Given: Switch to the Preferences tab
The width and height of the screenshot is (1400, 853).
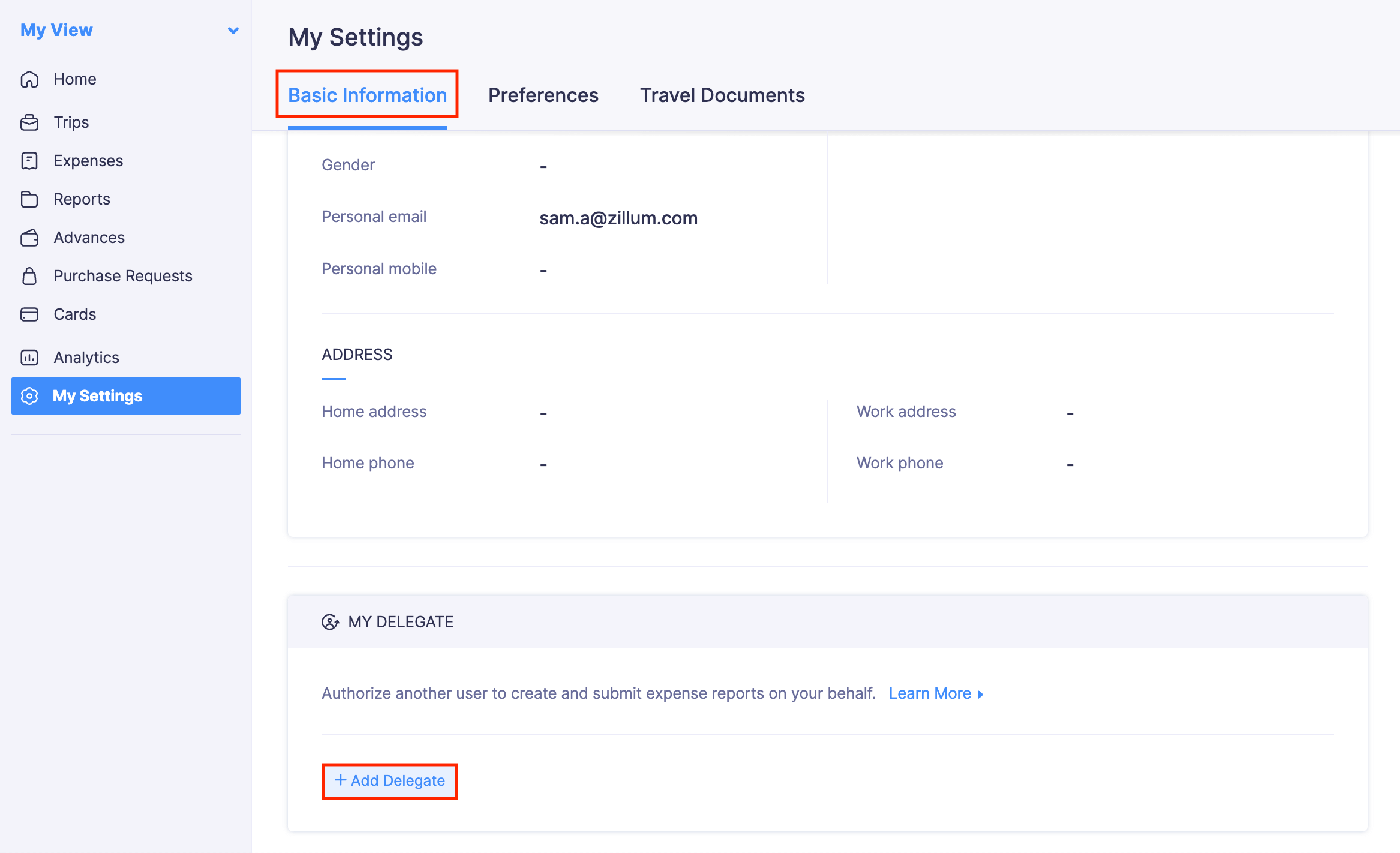Looking at the screenshot, I should [543, 95].
